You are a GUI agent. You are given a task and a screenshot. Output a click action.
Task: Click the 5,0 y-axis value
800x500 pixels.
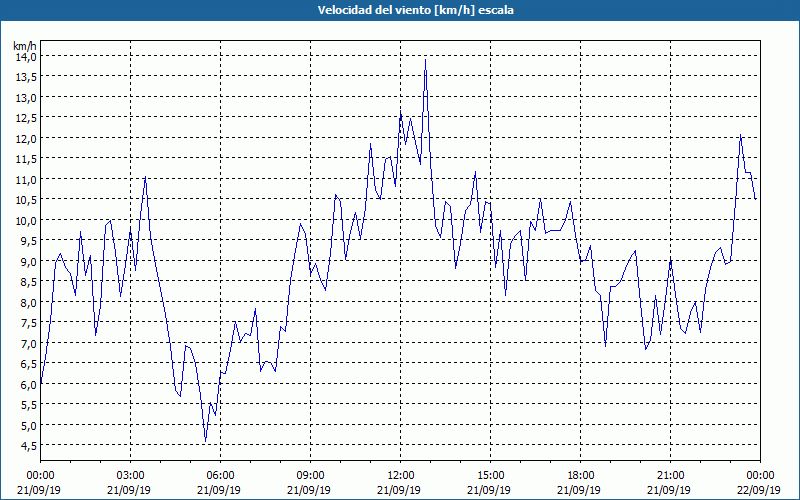pos(28,426)
